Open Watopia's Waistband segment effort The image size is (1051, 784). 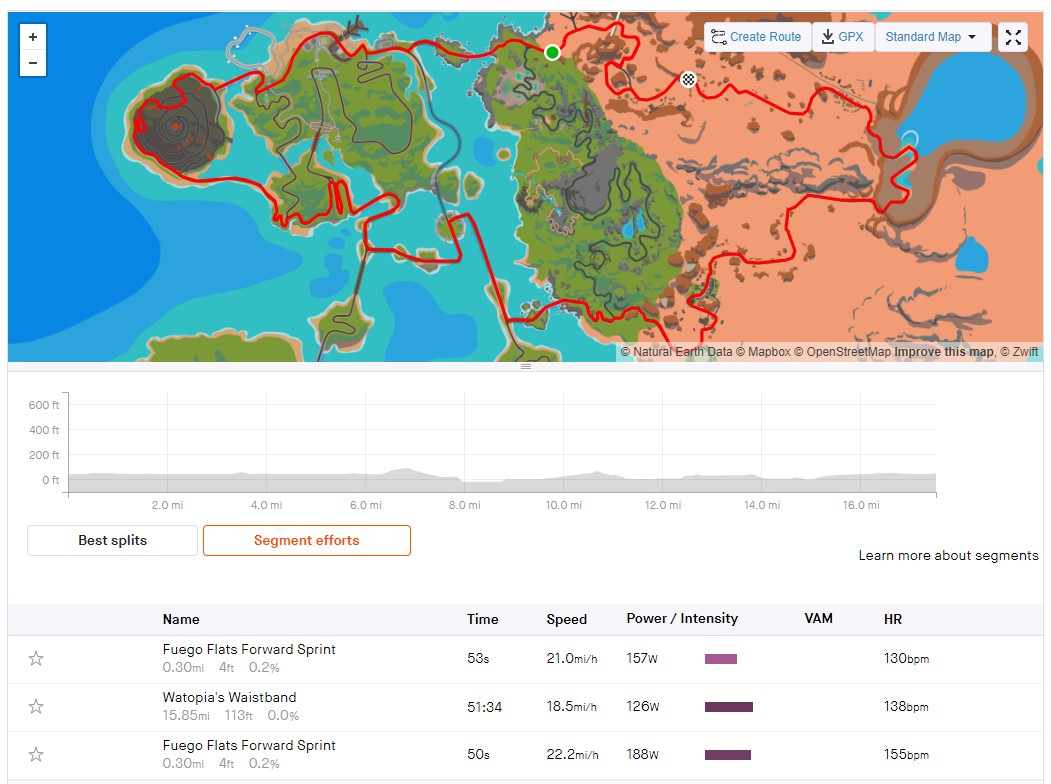pyautogui.click(x=229, y=698)
